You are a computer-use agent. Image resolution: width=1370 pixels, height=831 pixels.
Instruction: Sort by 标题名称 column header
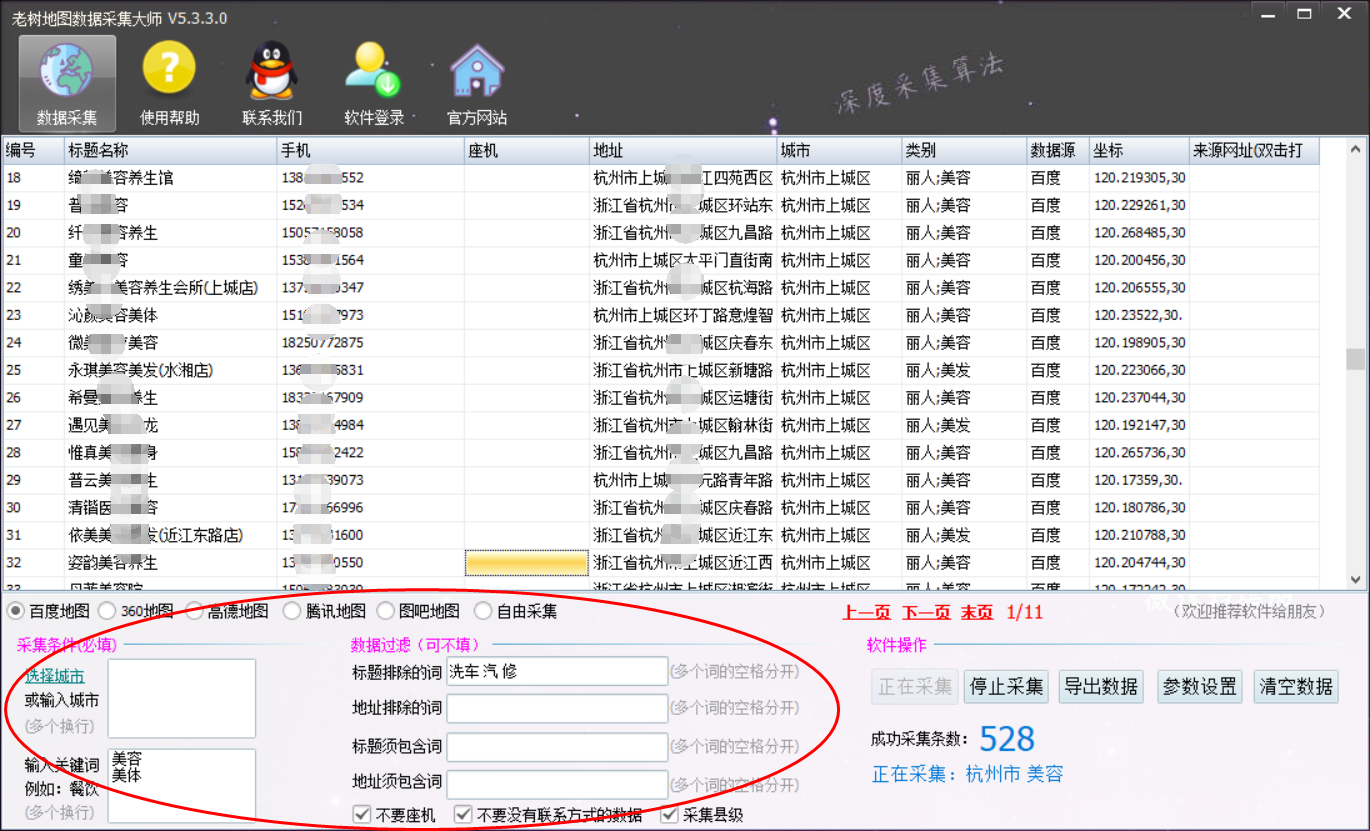pos(170,151)
